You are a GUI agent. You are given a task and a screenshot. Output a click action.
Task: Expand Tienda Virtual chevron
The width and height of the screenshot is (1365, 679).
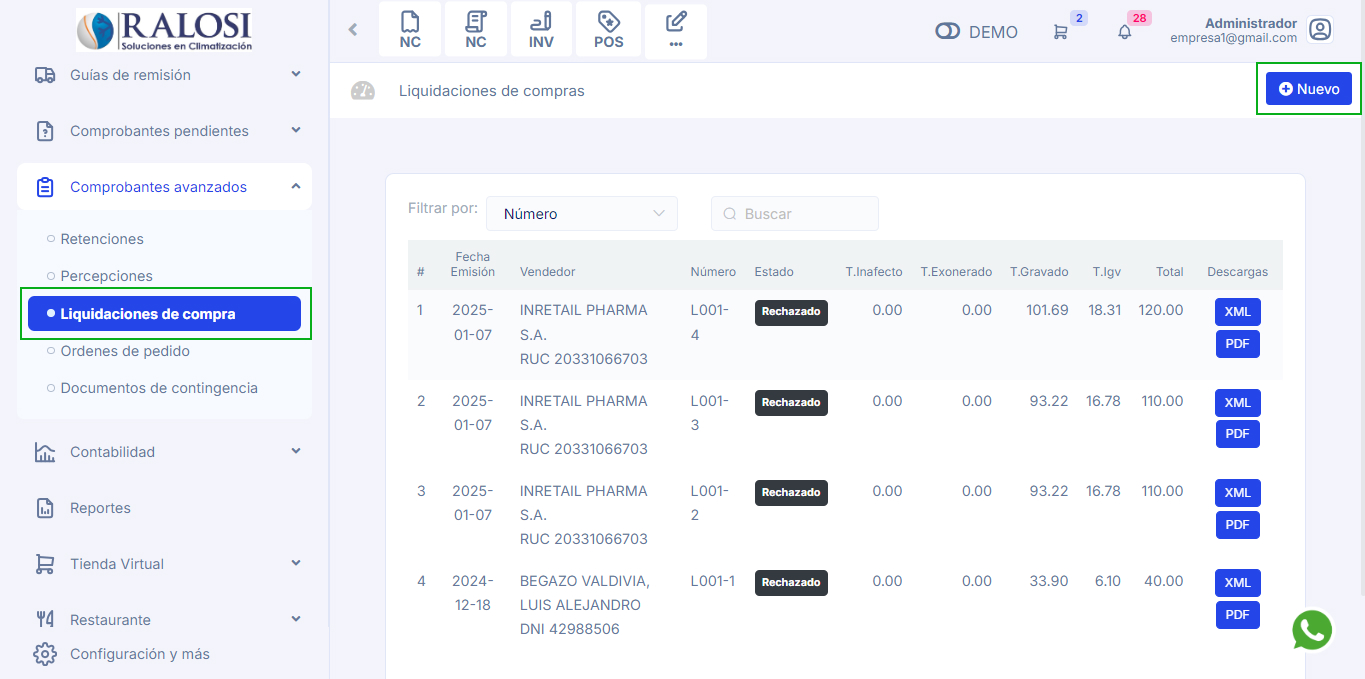point(296,563)
